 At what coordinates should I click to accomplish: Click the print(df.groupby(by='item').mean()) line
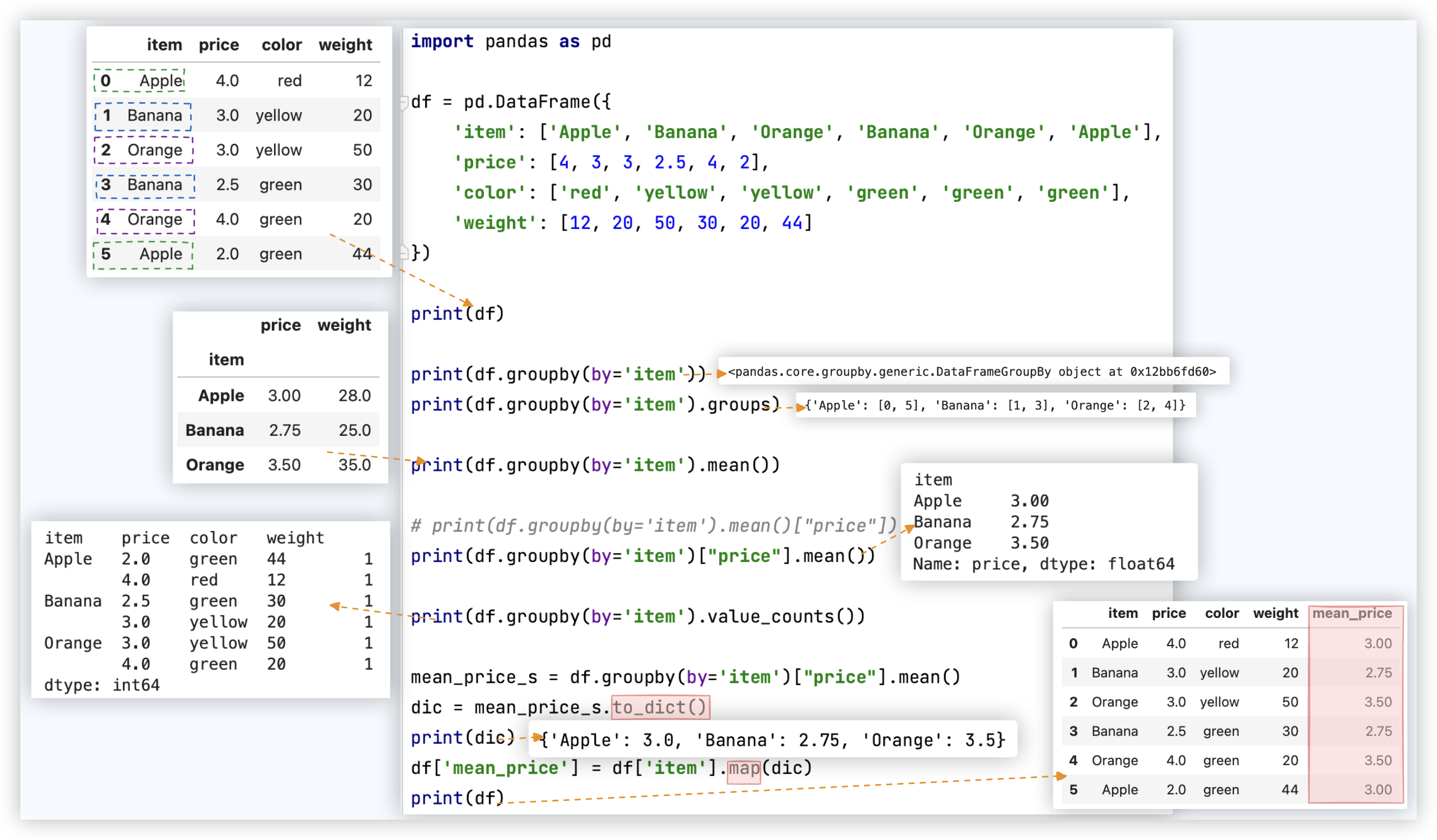click(x=596, y=465)
